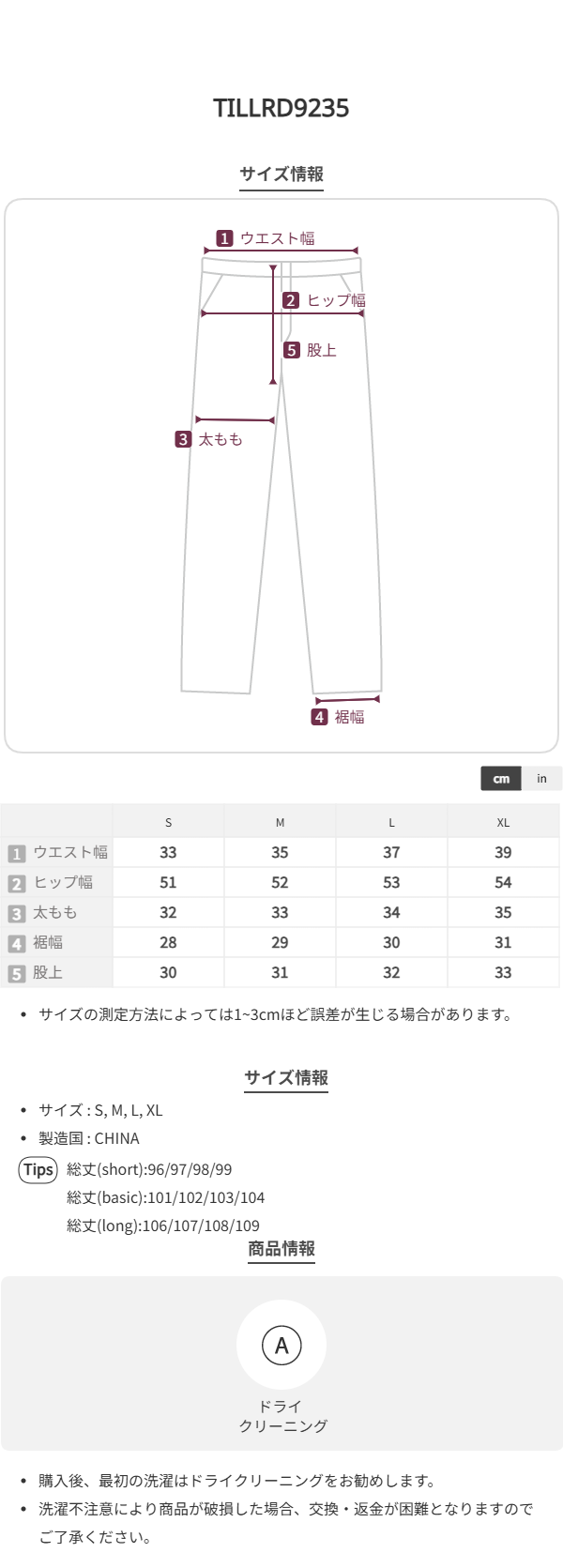Image resolution: width=563 pixels, height=1568 pixels.
Task: Click the number 5 icon in table row
Action: click(x=16, y=973)
